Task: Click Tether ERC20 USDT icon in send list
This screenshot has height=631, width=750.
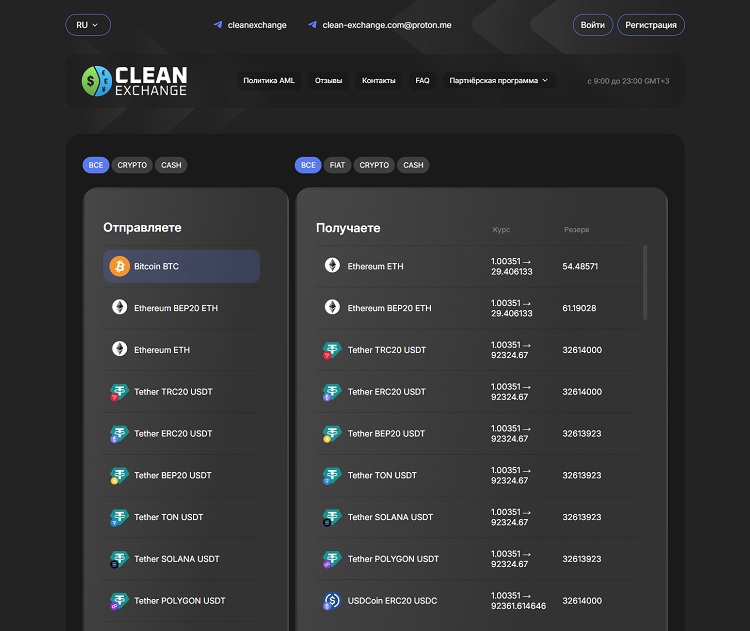Action: coord(119,433)
